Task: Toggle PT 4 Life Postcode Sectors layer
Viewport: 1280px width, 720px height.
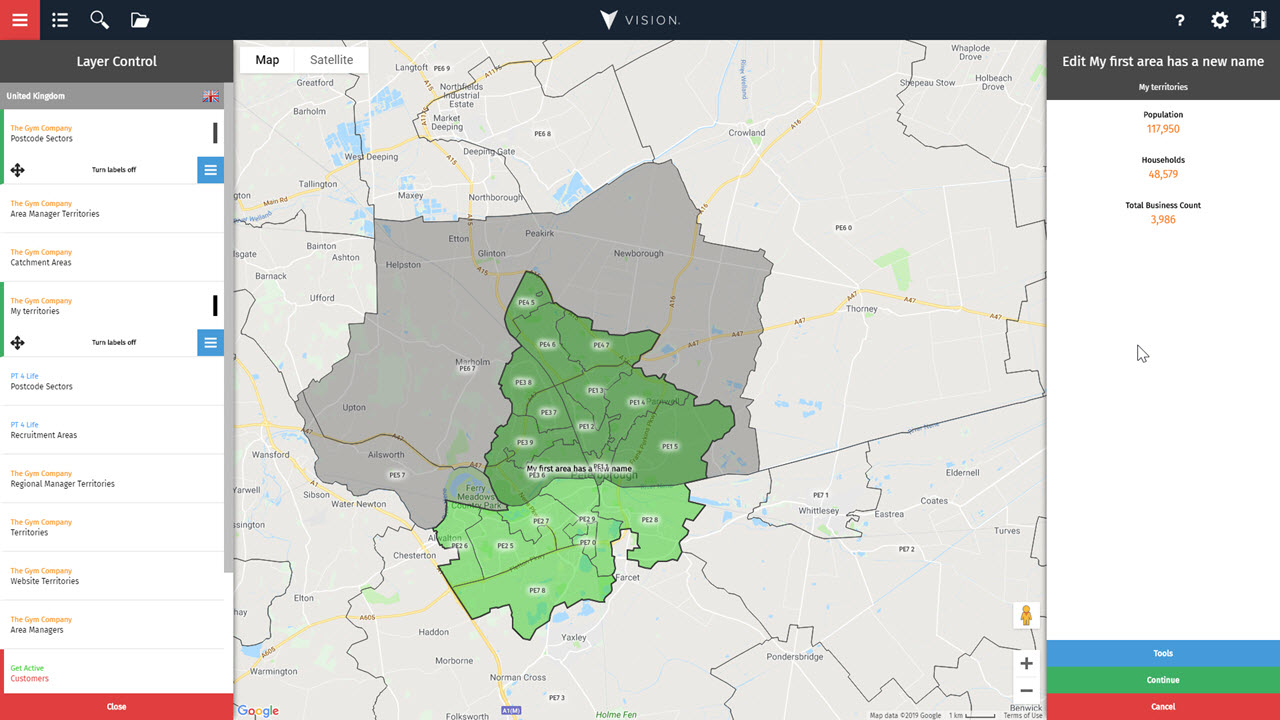Action: [x=112, y=381]
